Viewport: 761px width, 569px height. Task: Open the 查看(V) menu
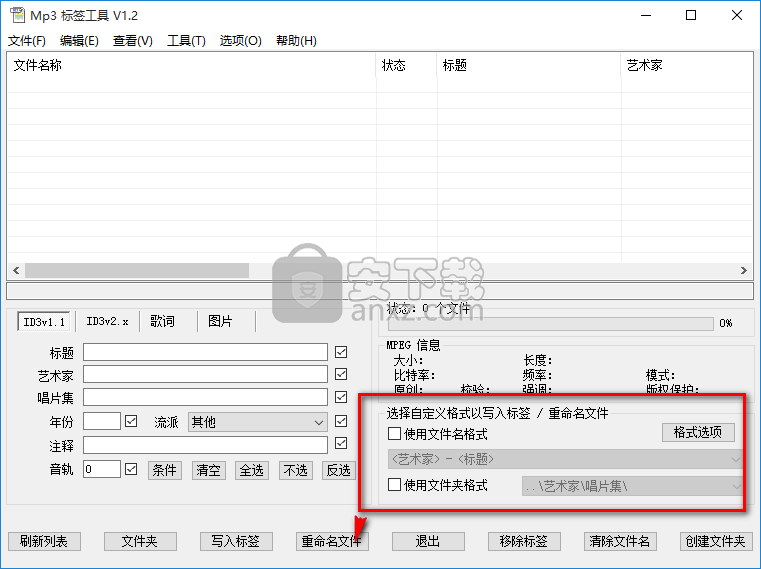pyautogui.click(x=132, y=41)
